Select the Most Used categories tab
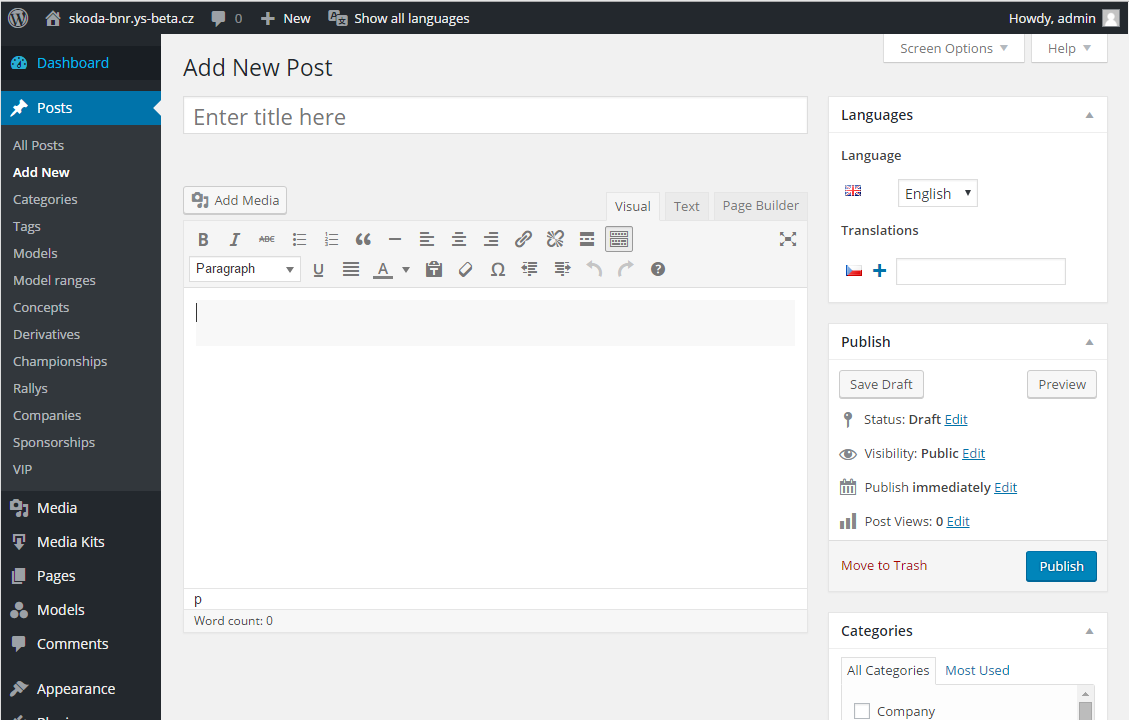Viewport: 1129px width, 720px height. [x=977, y=670]
